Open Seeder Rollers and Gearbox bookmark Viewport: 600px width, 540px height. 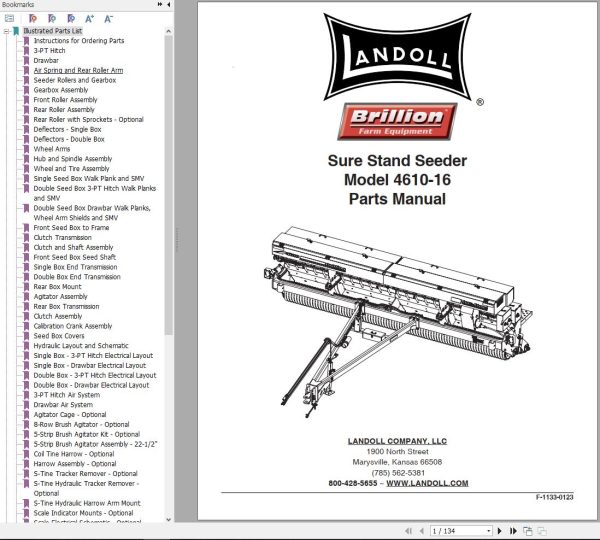75,80
